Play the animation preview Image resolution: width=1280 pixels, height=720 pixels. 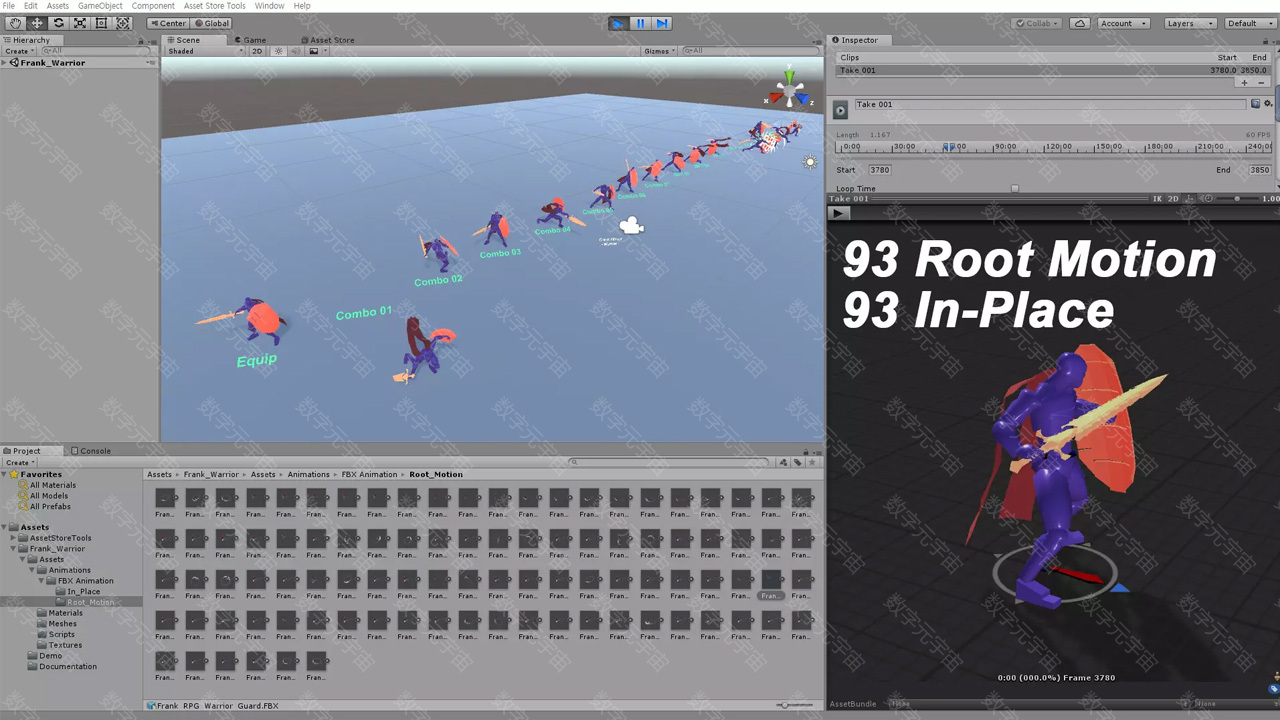point(839,213)
